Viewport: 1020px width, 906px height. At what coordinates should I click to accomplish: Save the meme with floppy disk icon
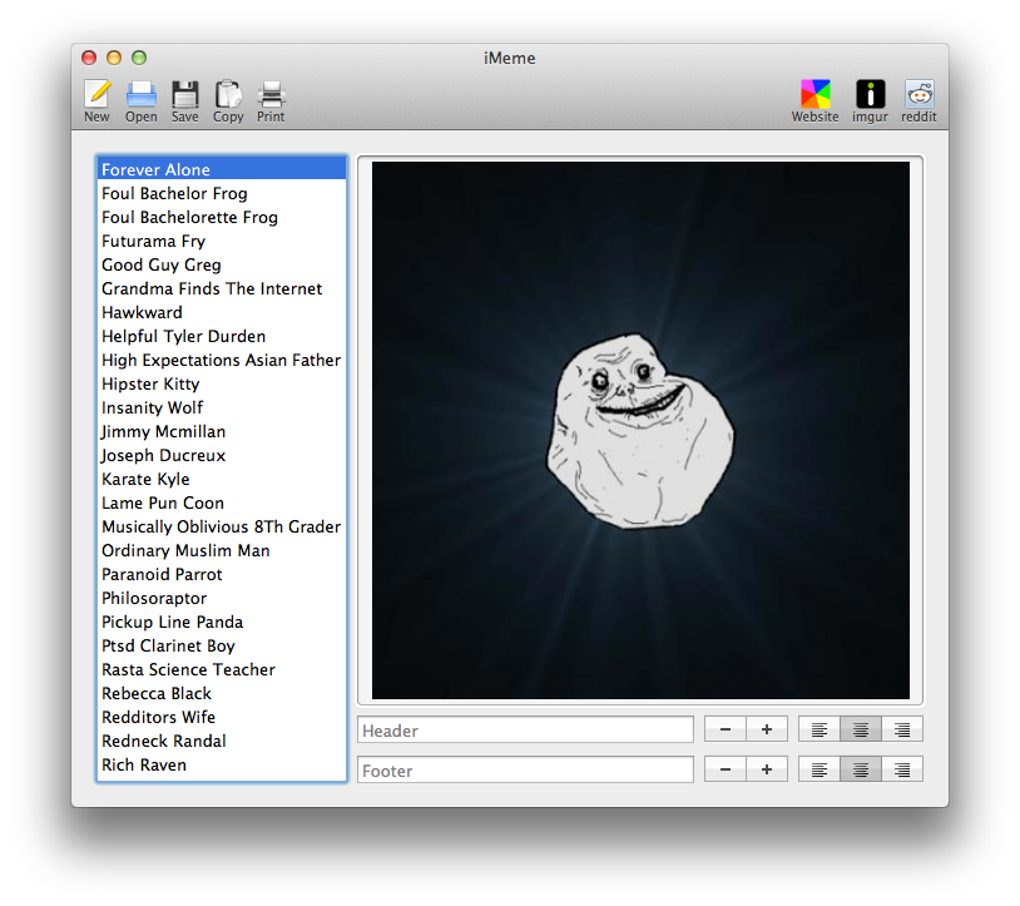185,101
